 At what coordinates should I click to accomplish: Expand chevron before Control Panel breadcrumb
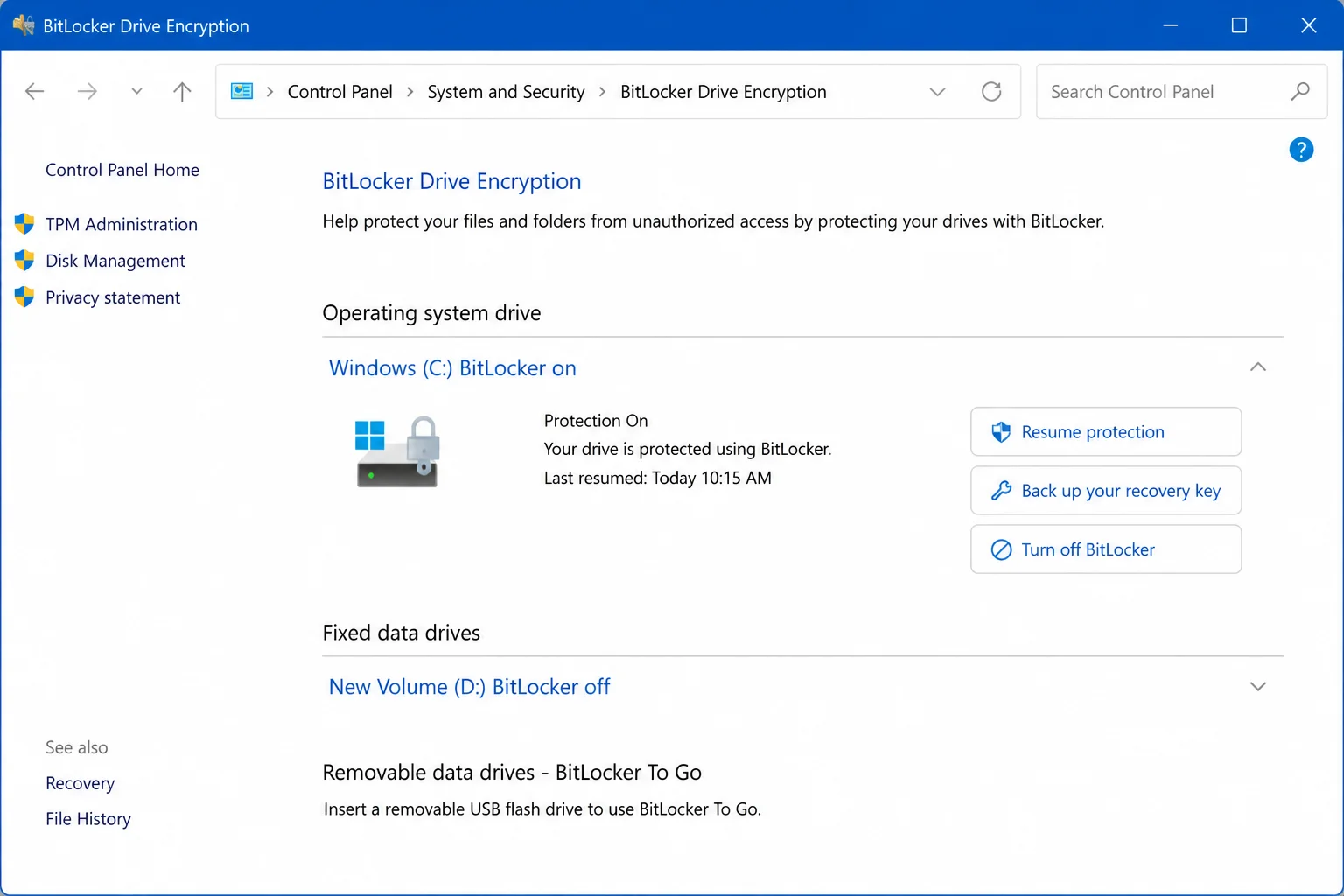coord(269,92)
